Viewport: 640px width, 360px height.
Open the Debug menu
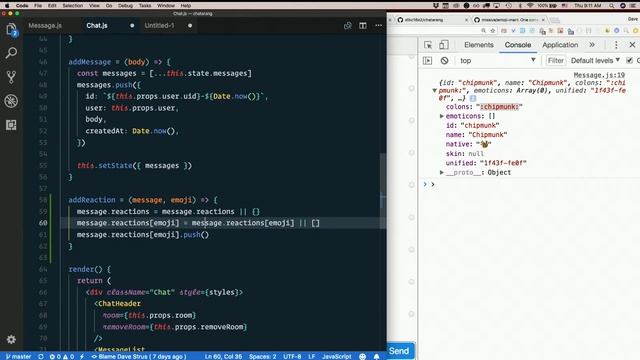click(125, 6)
